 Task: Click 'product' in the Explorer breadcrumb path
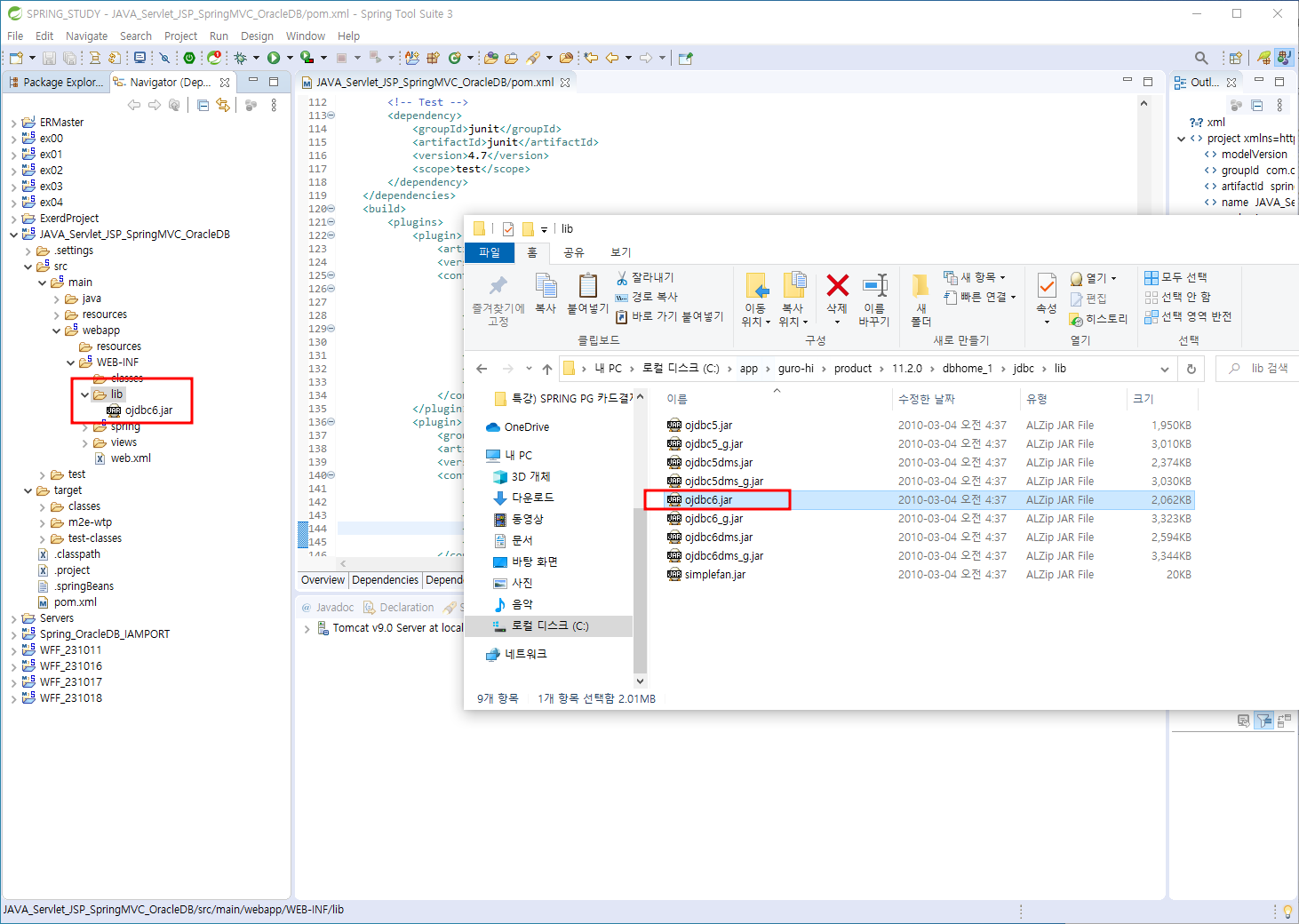tap(853, 369)
